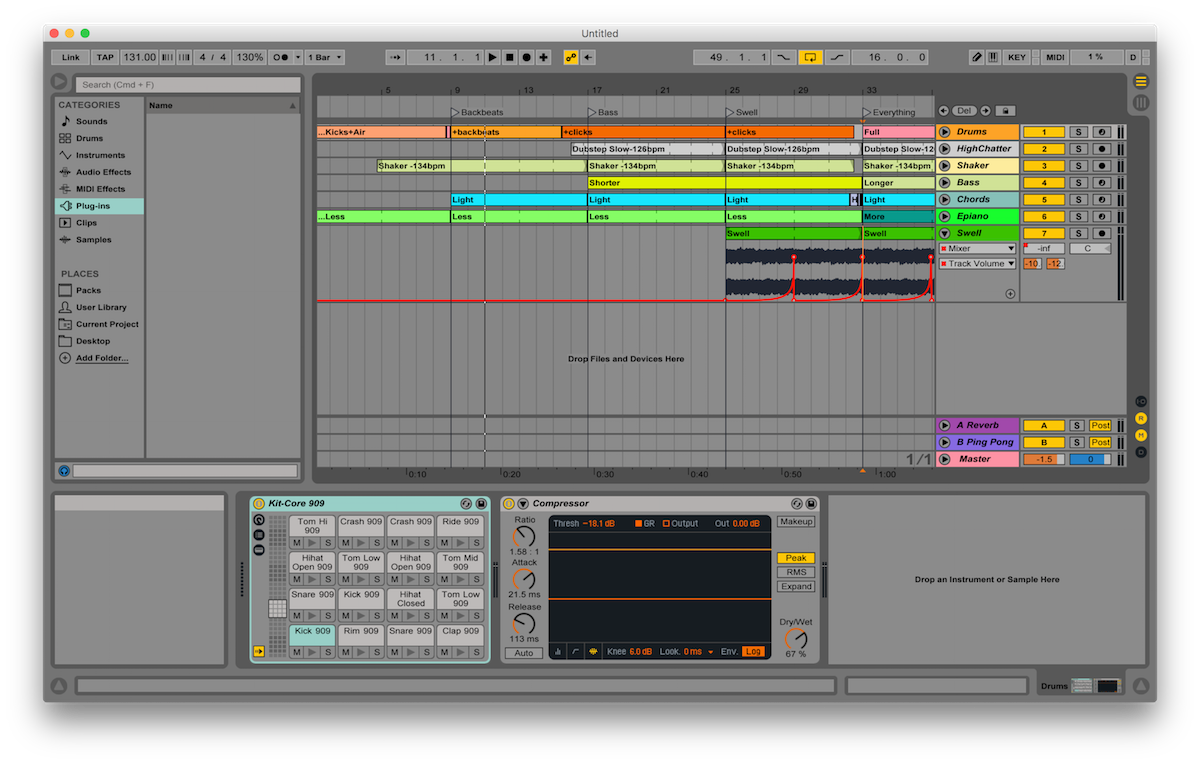Viewport: 1200px width, 764px height.
Task: Click the Re-Enable Automation arrow
Action: (x=588, y=57)
